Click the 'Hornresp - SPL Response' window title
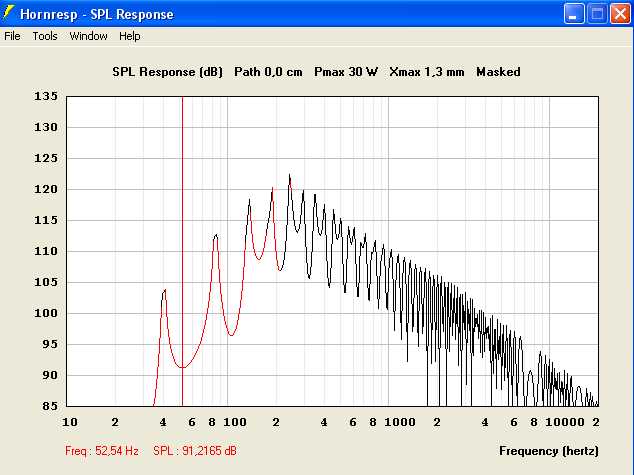Image resolution: width=634 pixels, height=475 pixels. click(97, 14)
